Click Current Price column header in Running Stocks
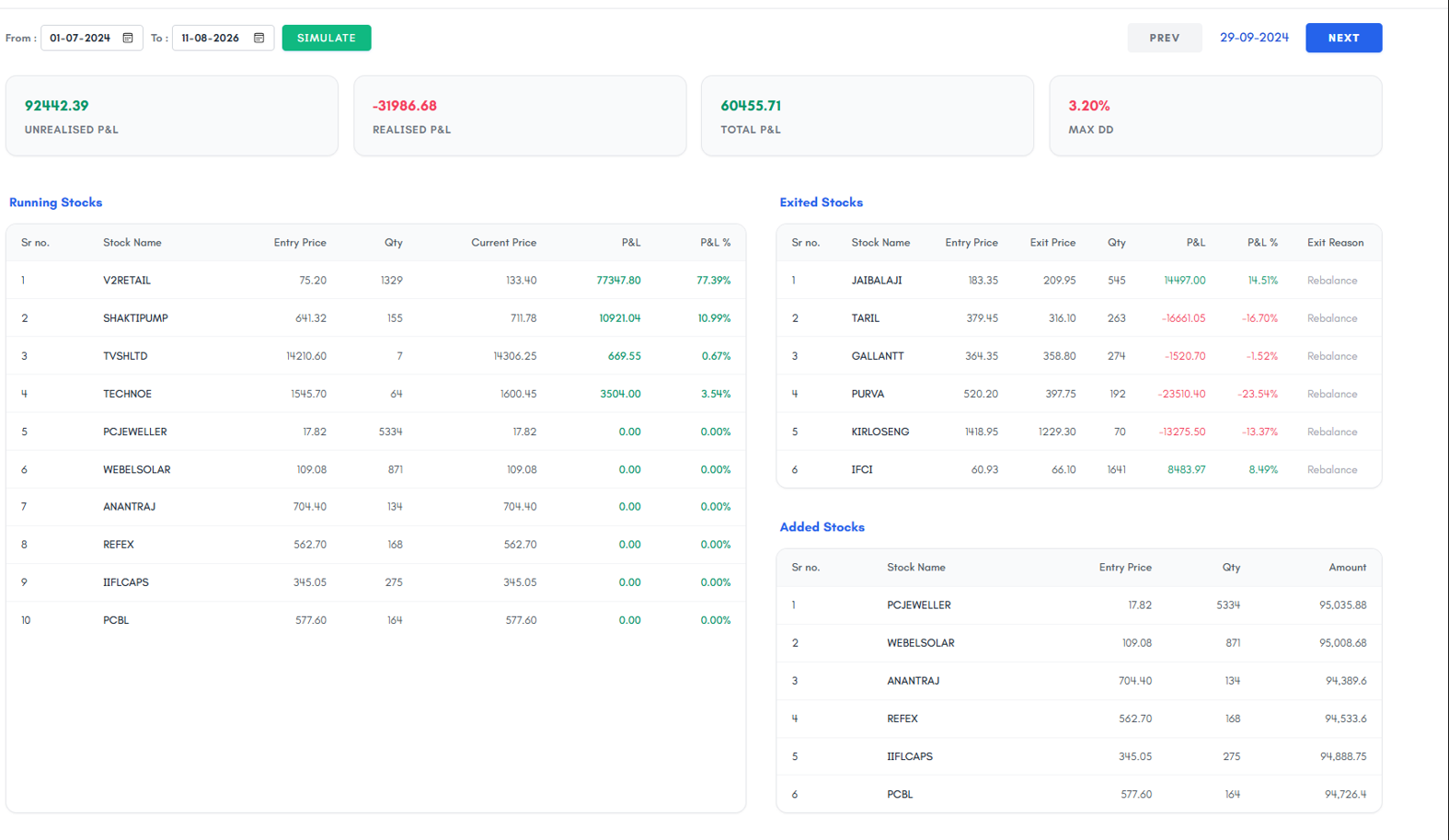1449x840 pixels. coord(503,243)
